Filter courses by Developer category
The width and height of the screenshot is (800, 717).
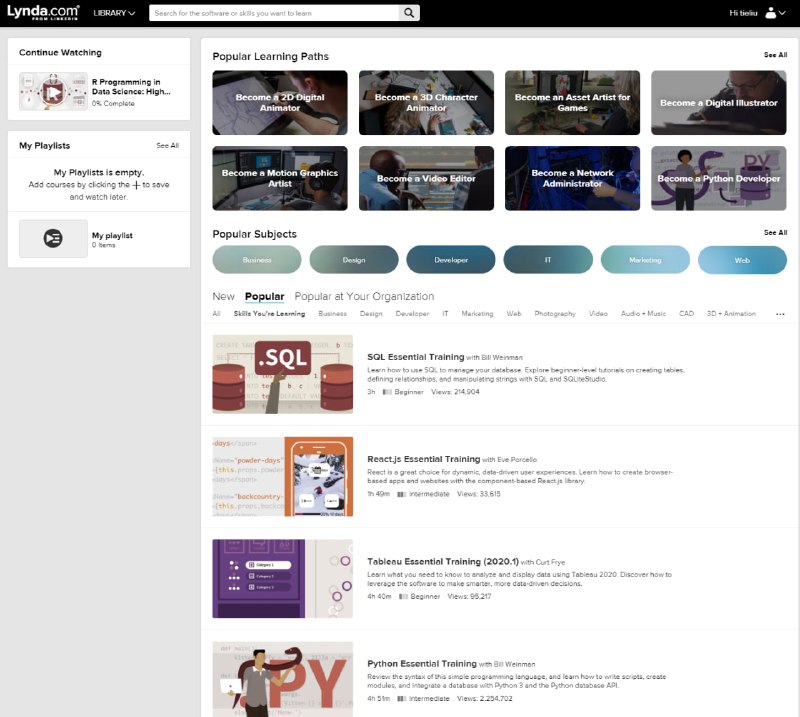(412, 314)
